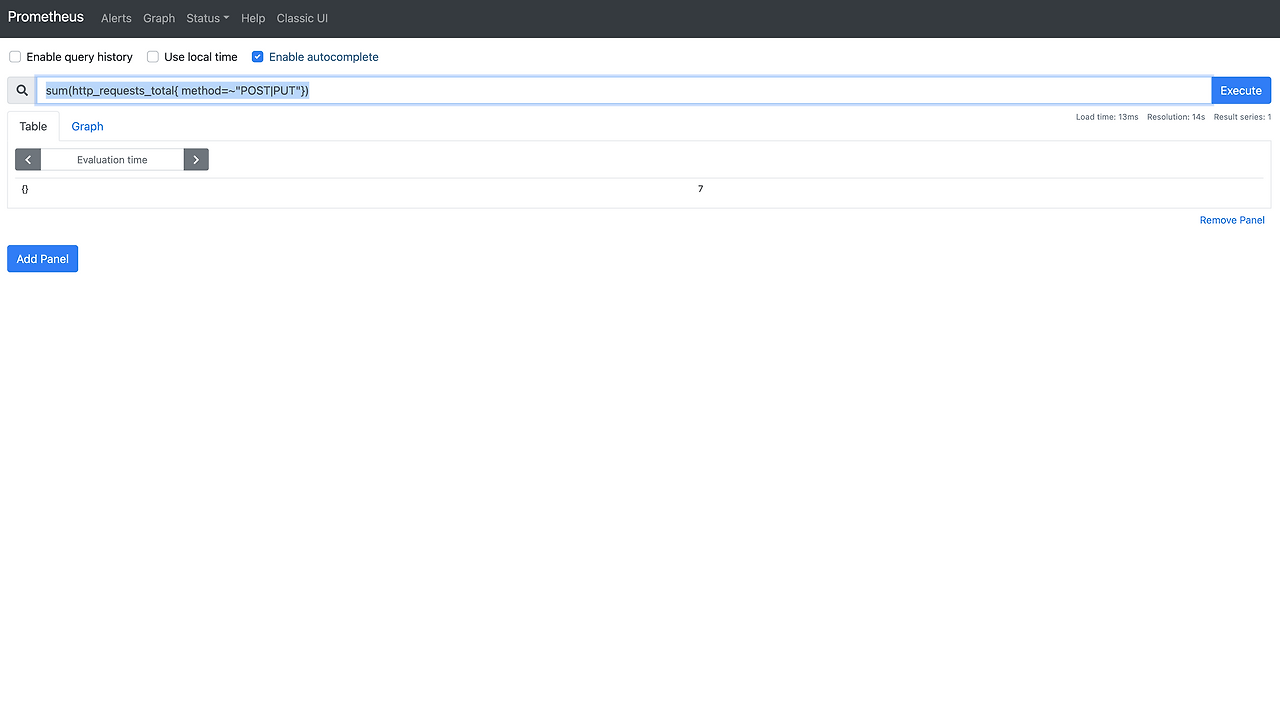
Task: Click the magnifying glass search icon
Action: [22, 90]
